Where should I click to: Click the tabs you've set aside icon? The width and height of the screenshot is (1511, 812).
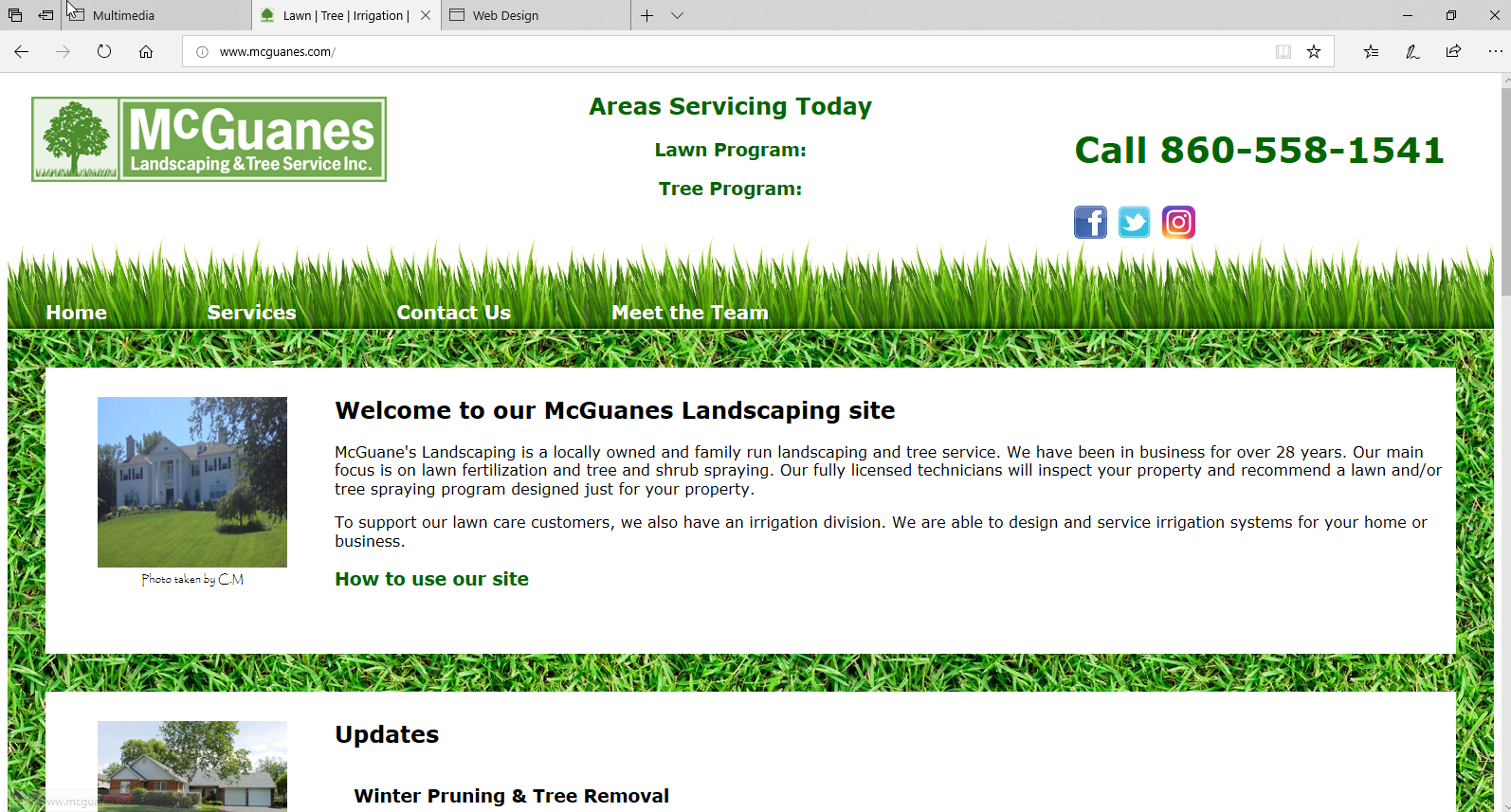15,15
